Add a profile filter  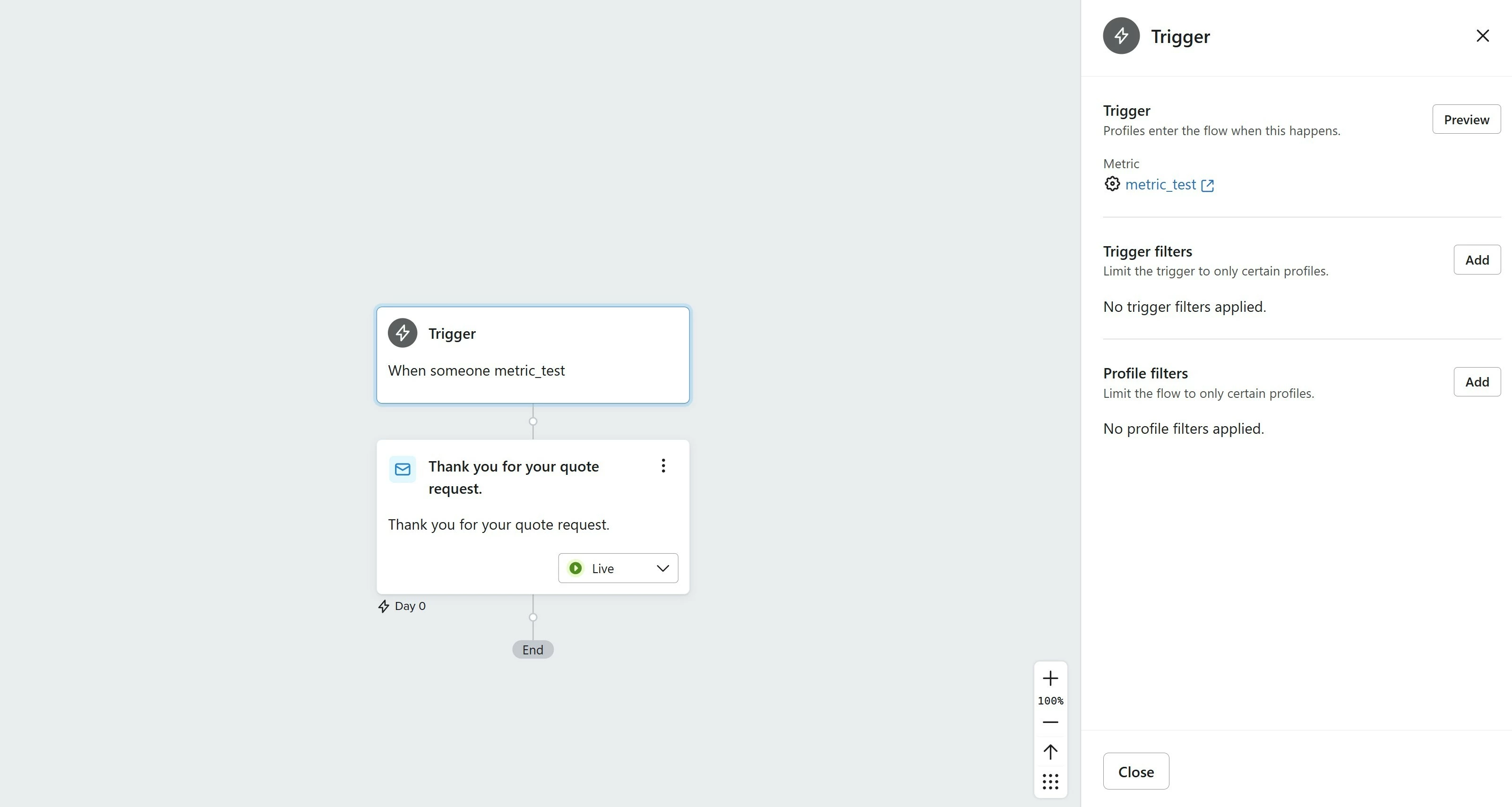point(1477,381)
